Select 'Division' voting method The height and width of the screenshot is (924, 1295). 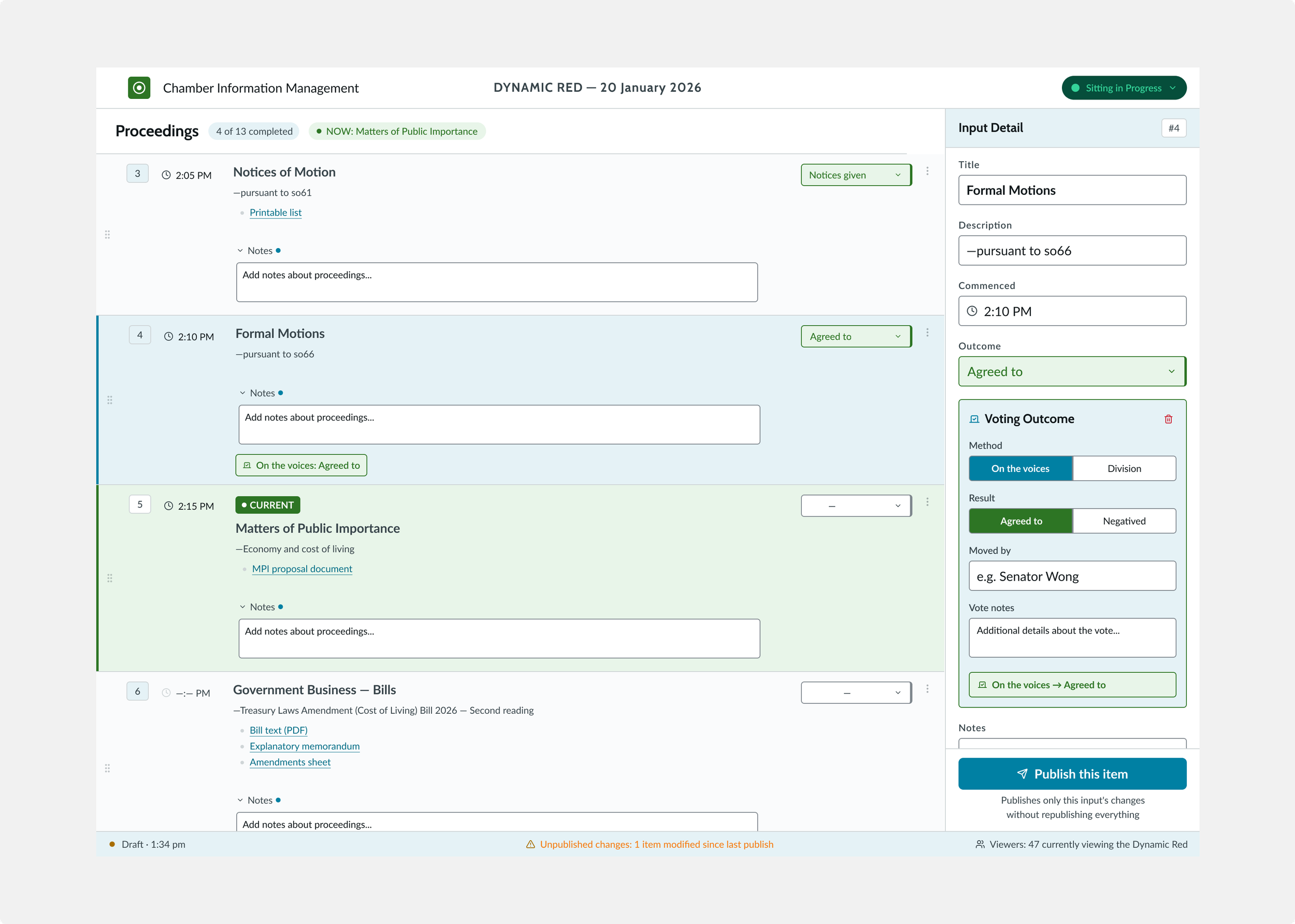[1124, 468]
